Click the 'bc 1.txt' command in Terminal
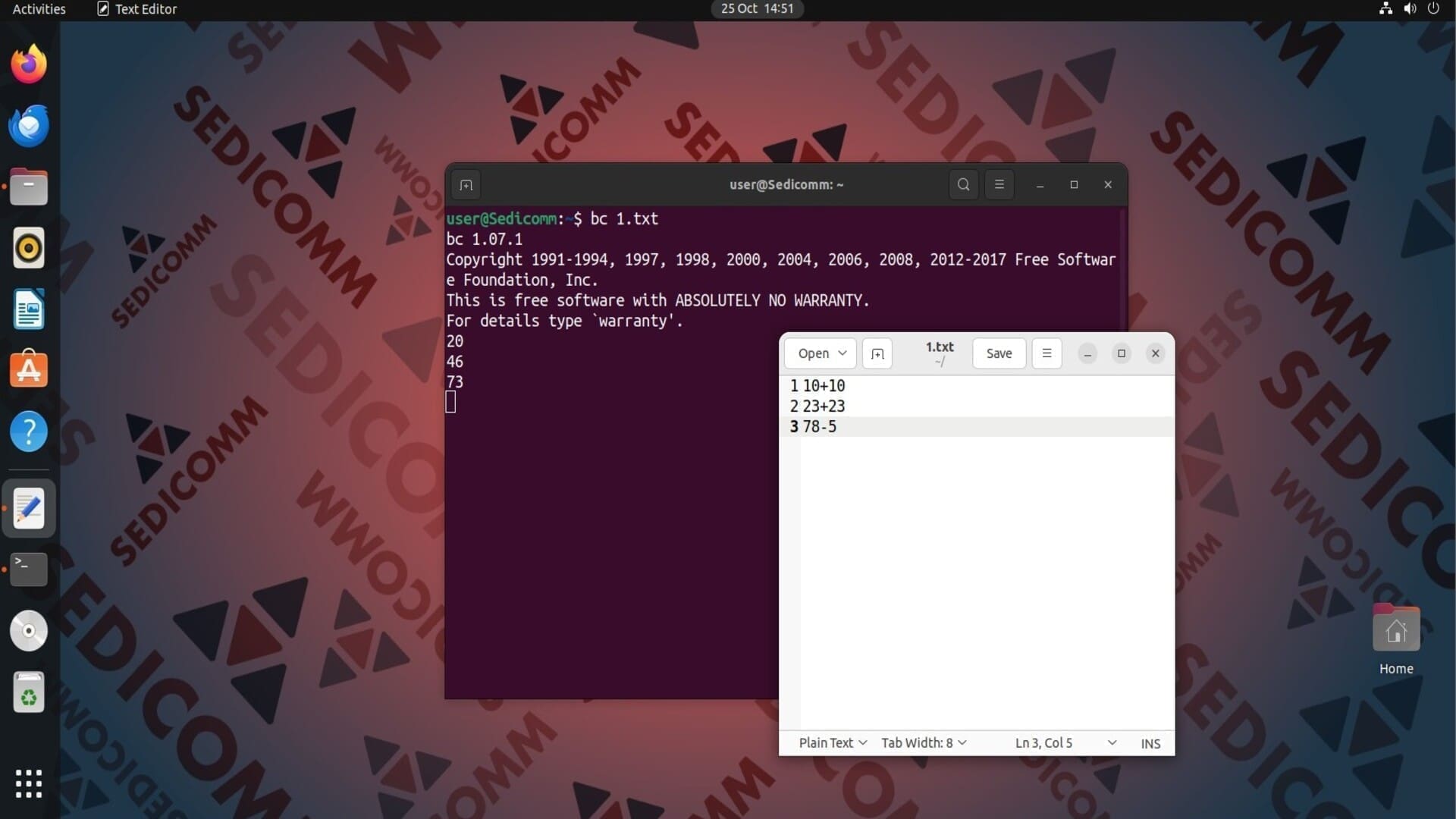The image size is (1456, 819). 624,219
